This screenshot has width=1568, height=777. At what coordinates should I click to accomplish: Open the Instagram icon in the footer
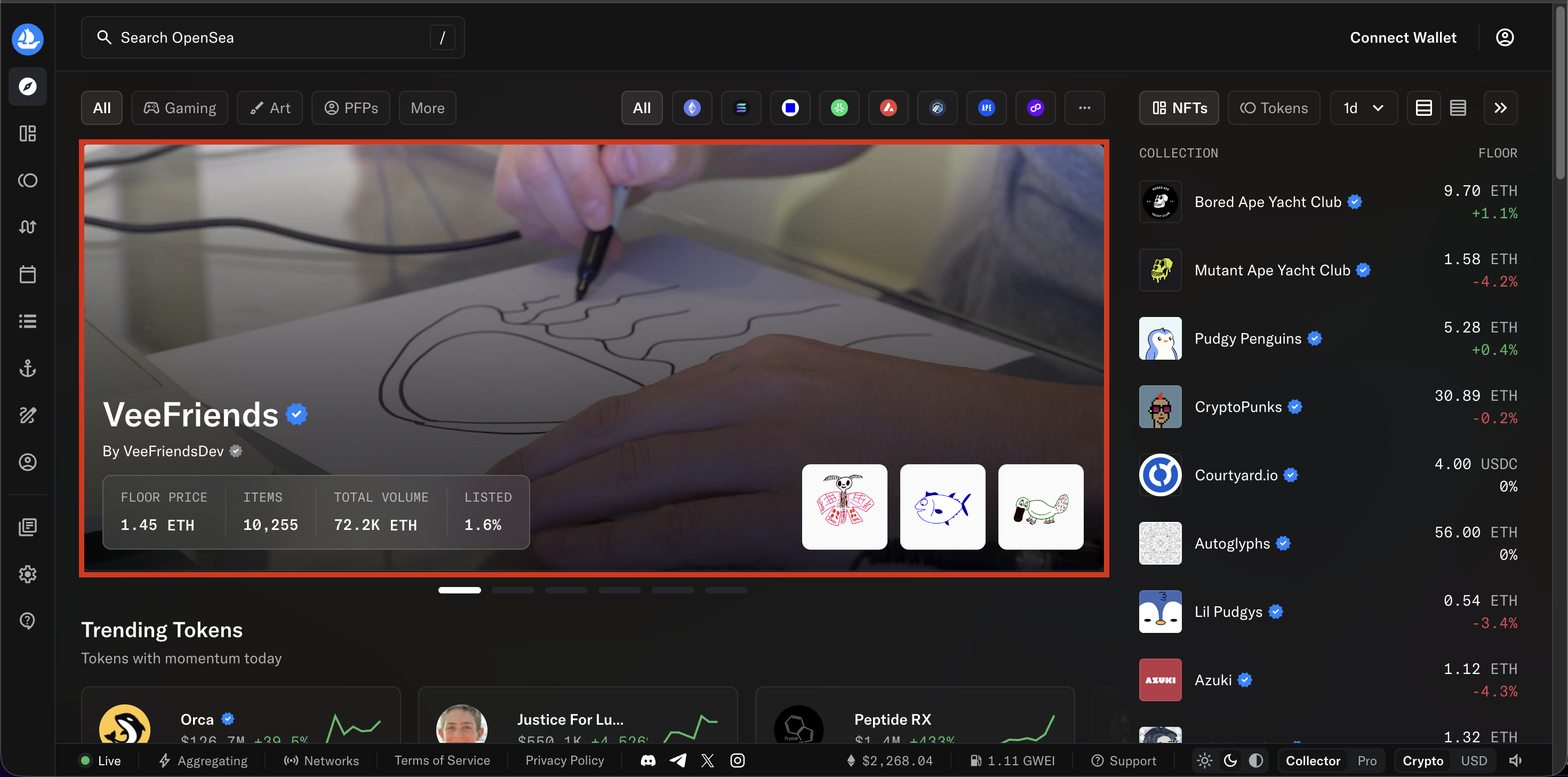click(x=737, y=760)
